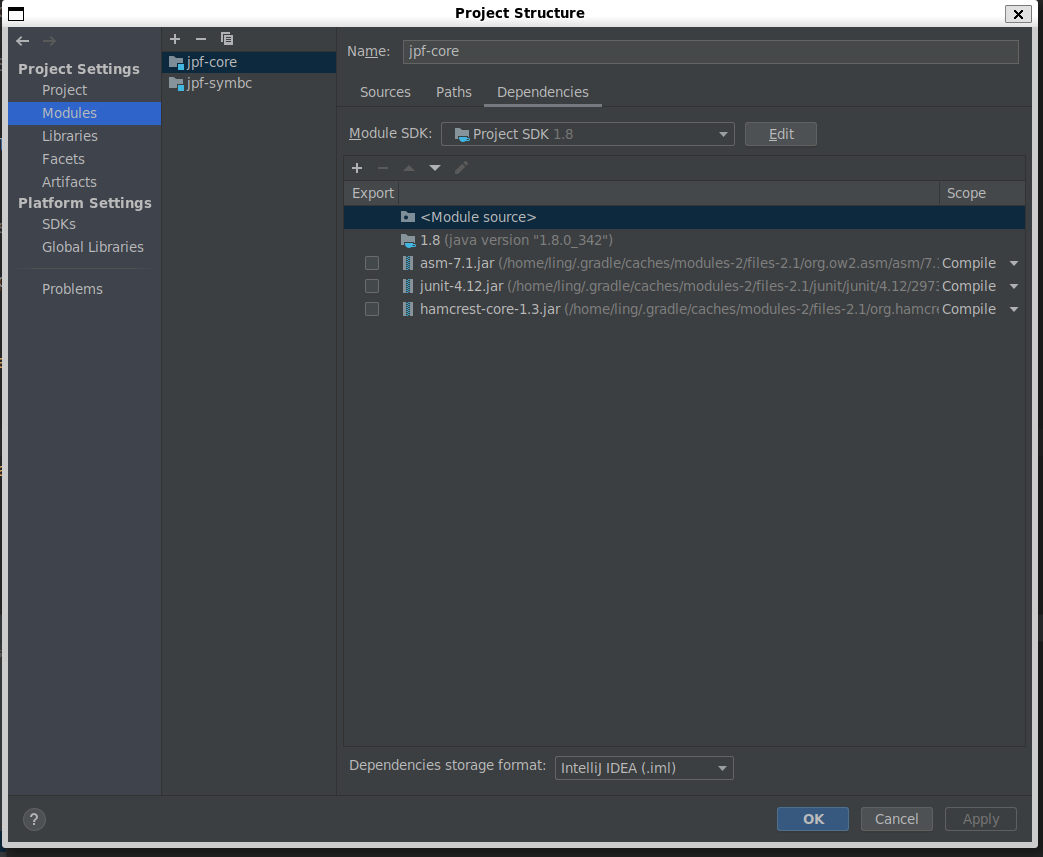Check export box for hamcrest-core-1.3.jar

coord(372,309)
